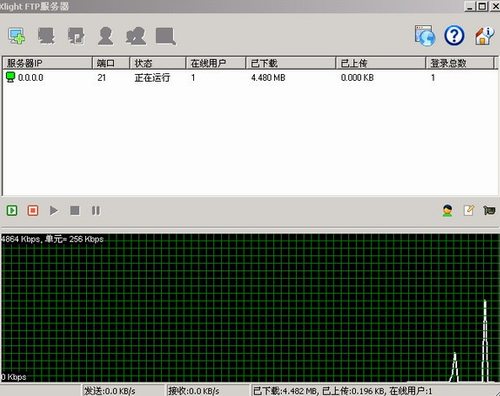Click port value 21 in server row
The height and width of the screenshot is (396, 500).
click(x=102, y=78)
